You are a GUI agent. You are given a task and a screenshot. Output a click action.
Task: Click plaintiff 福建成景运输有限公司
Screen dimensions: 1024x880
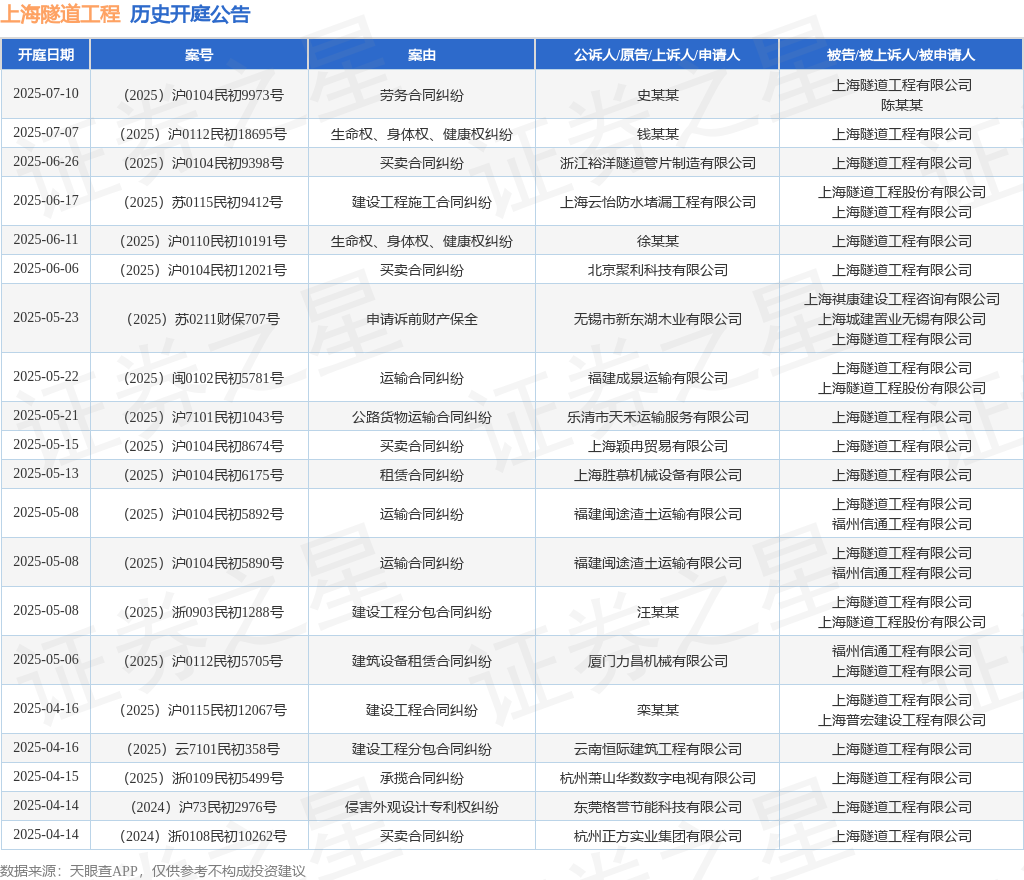[x=658, y=379]
